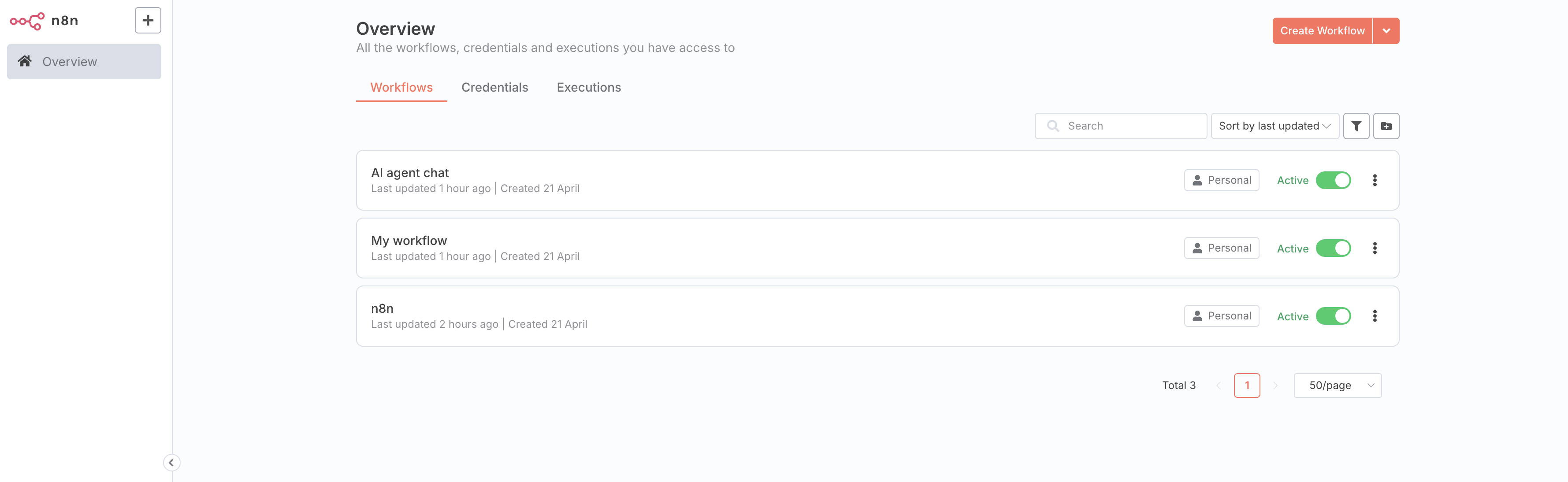Click the add folder icon
The width and height of the screenshot is (1568, 482).
1386,126
